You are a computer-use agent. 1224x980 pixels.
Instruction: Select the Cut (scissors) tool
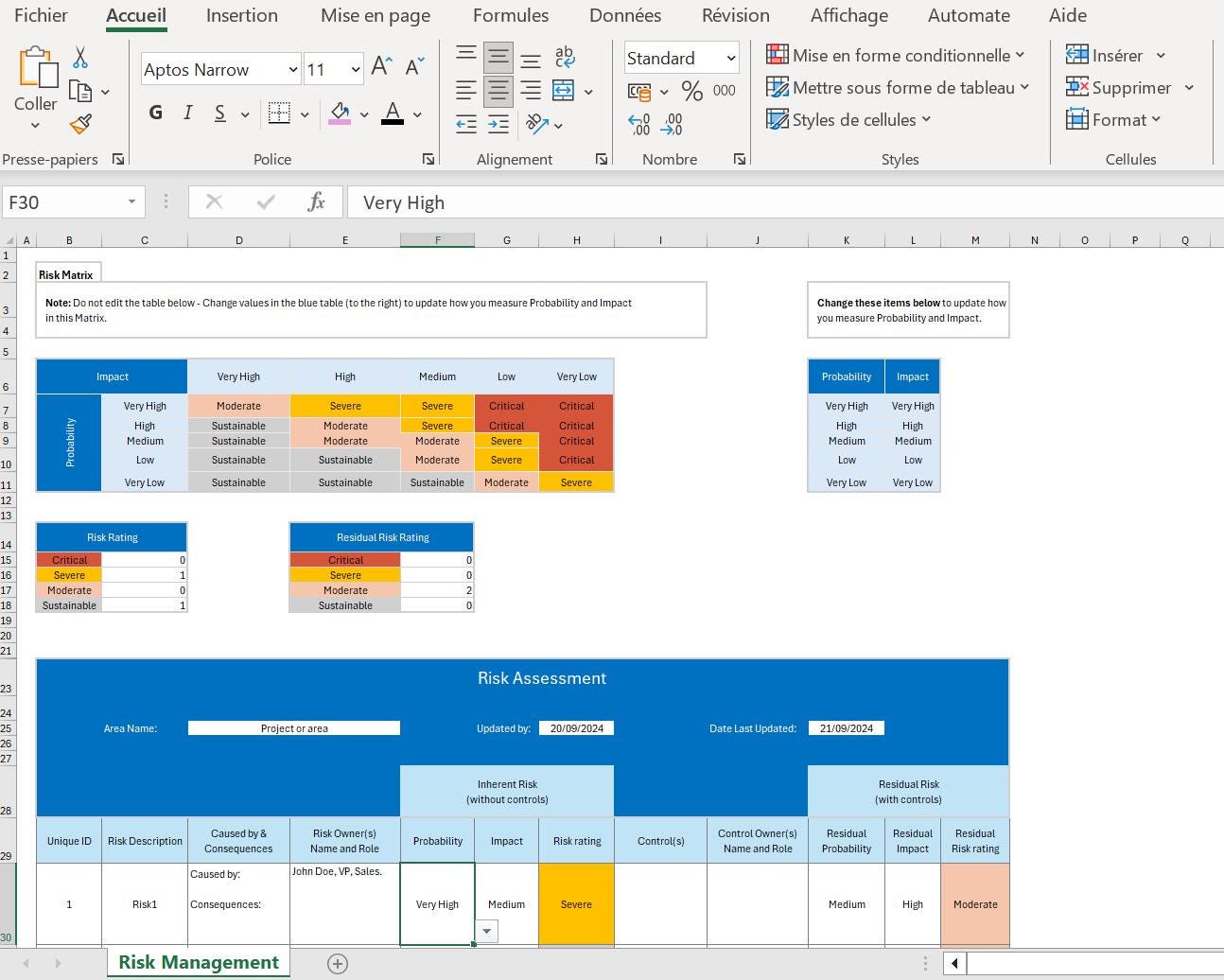point(79,57)
